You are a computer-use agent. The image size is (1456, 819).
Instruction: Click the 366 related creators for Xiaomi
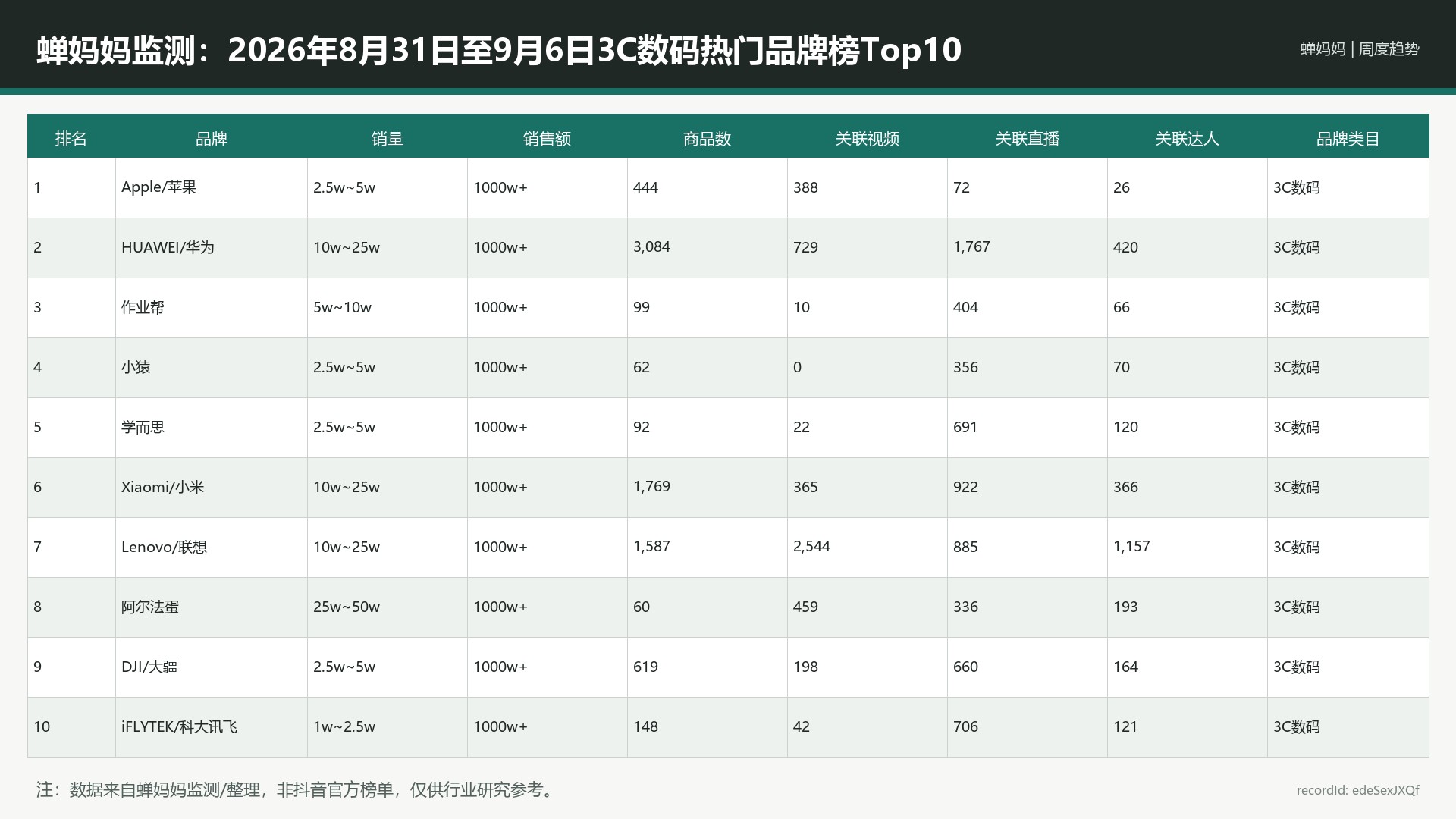pyautogui.click(x=1125, y=487)
